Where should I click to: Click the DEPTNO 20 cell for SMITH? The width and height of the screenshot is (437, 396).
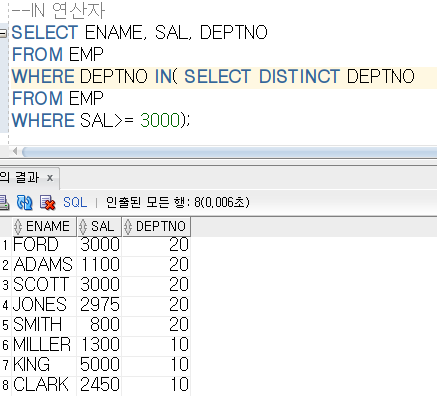point(156,325)
